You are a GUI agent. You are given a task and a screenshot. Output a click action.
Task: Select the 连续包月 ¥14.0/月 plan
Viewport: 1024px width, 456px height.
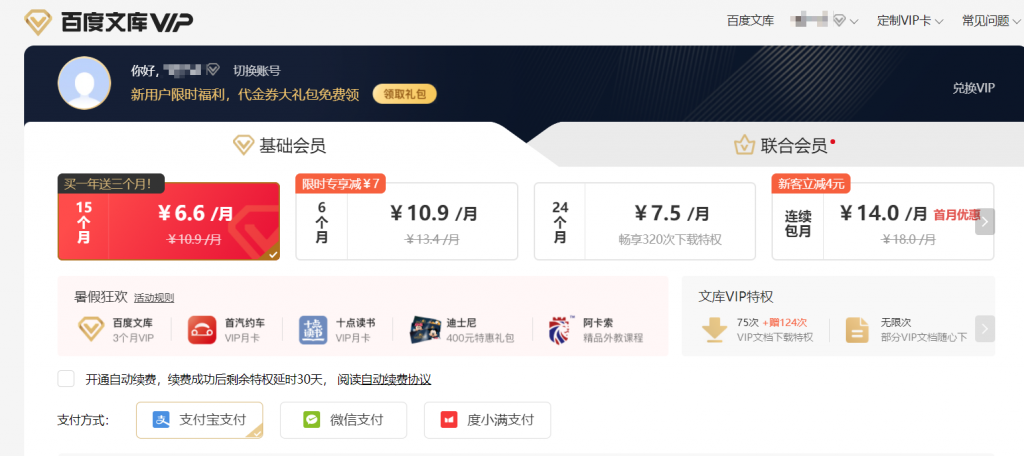[883, 221]
